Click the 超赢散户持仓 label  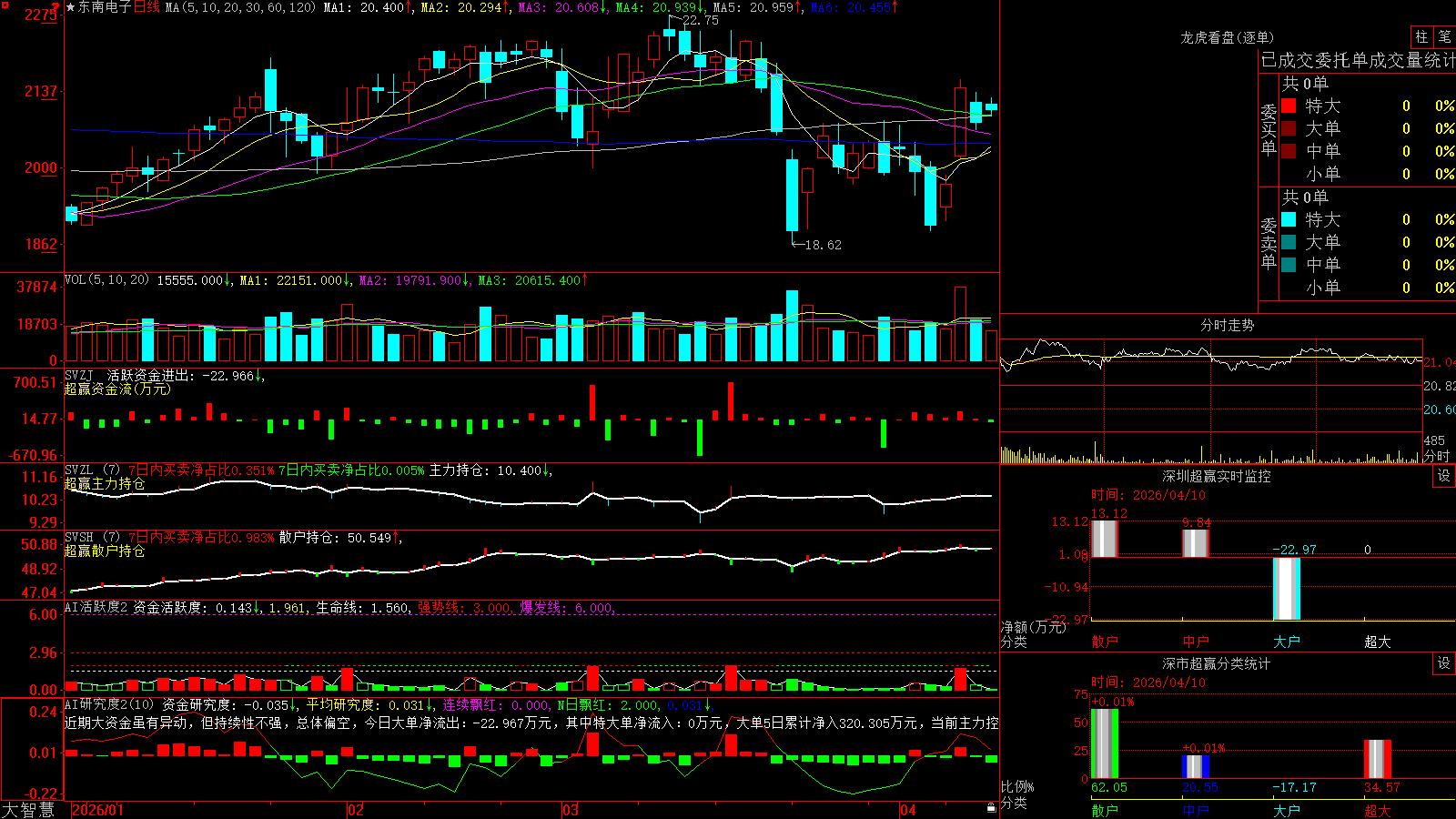[x=105, y=551]
